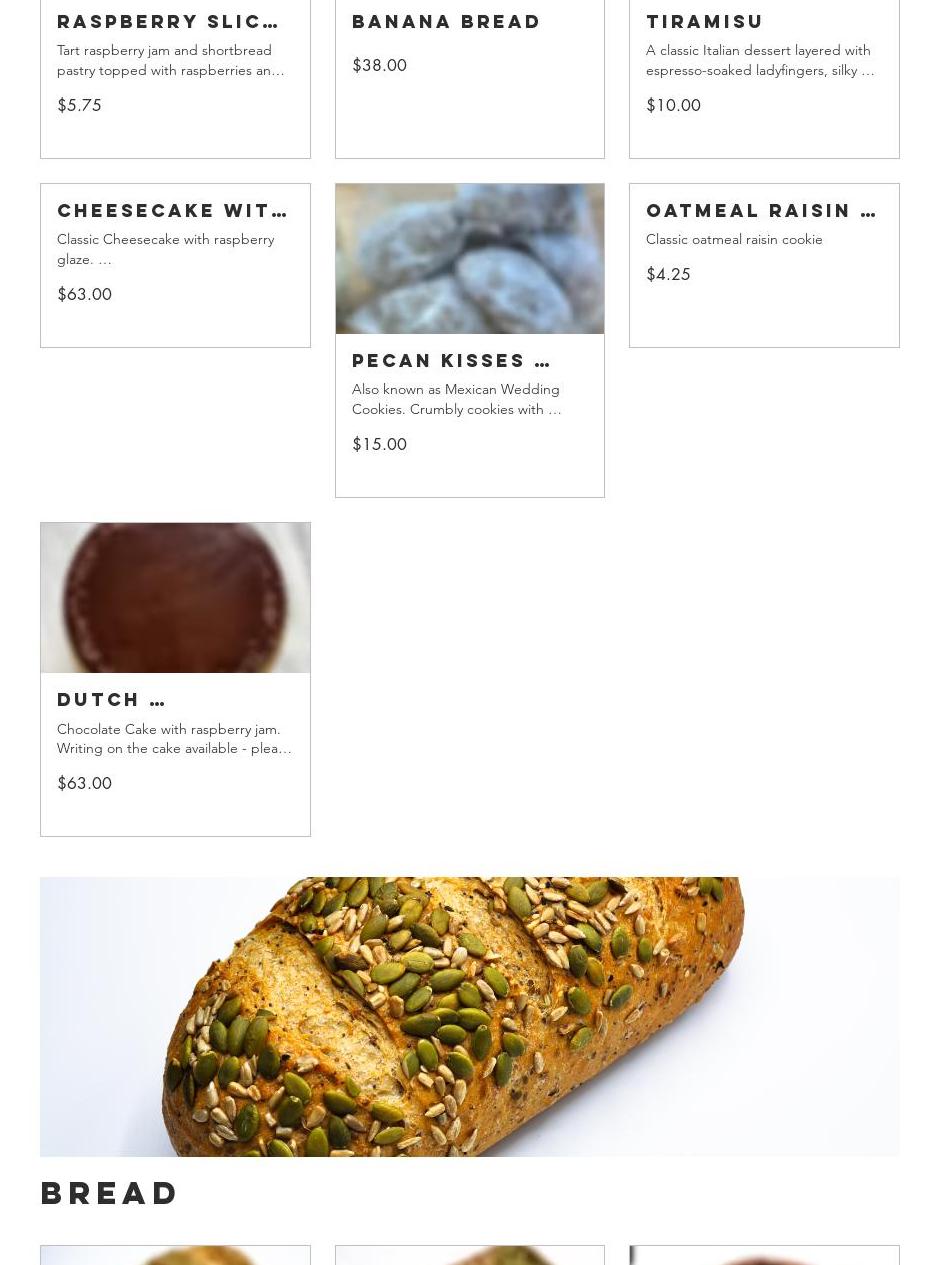Open the Pecan Kisses item title
The width and height of the screenshot is (925, 1265).
click(x=451, y=360)
